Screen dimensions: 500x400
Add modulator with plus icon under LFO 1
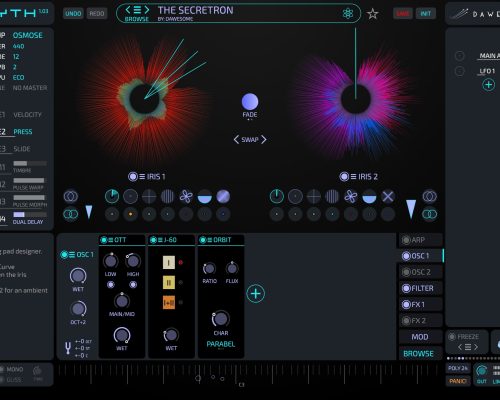[x=489, y=85]
